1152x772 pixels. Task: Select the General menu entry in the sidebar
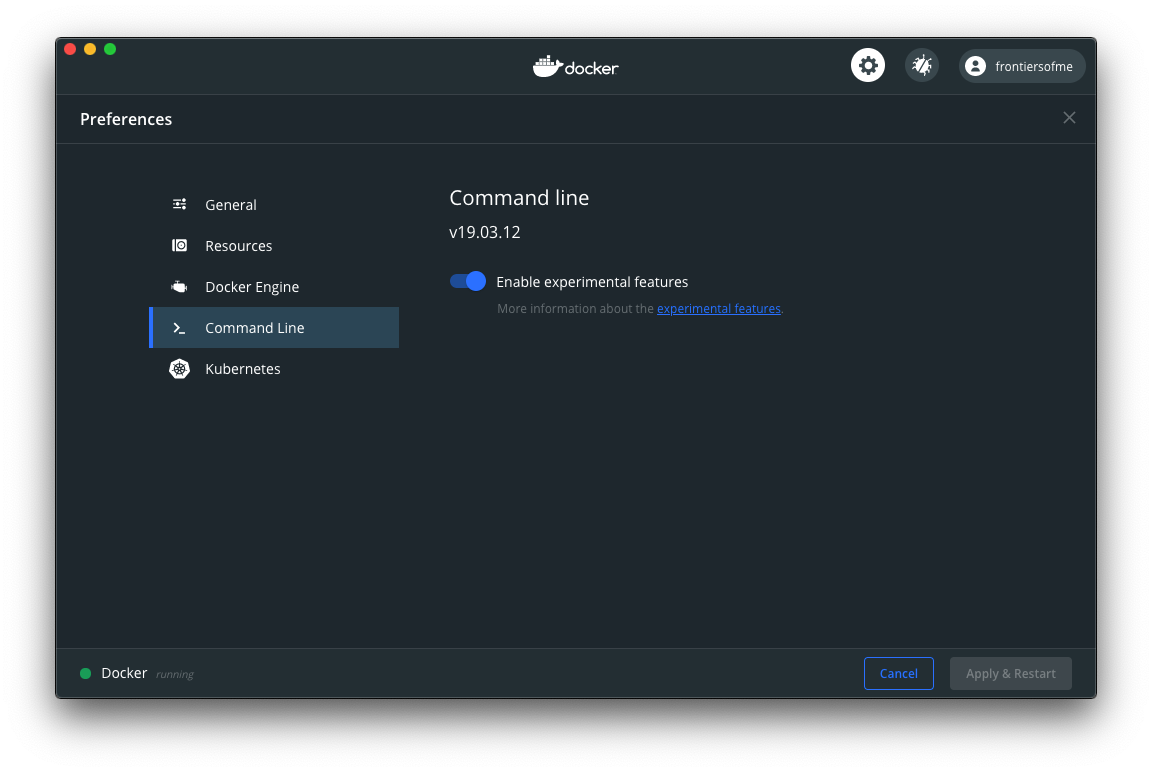(x=231, y=204)
